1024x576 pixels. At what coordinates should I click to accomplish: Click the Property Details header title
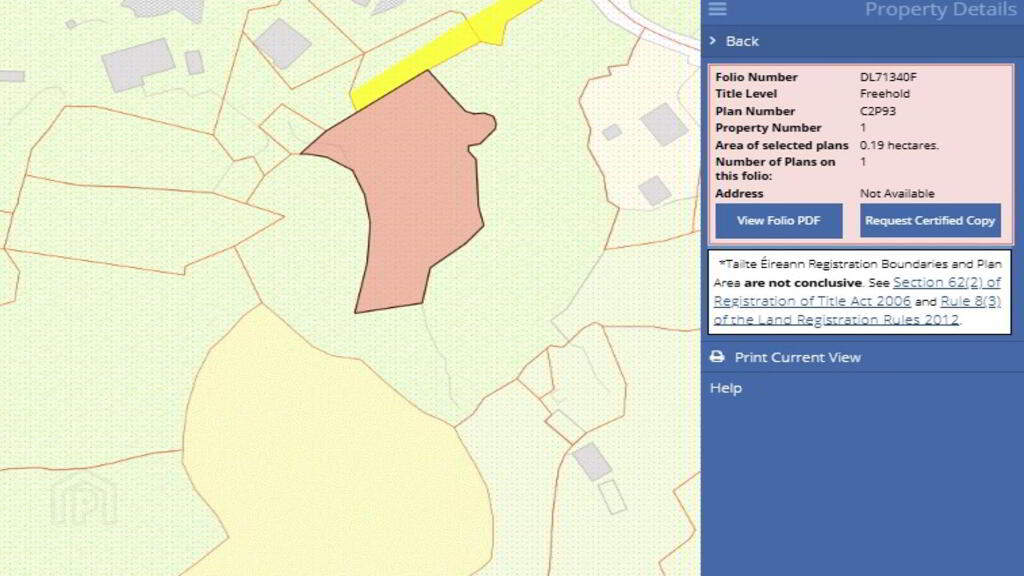coord(939,10)
